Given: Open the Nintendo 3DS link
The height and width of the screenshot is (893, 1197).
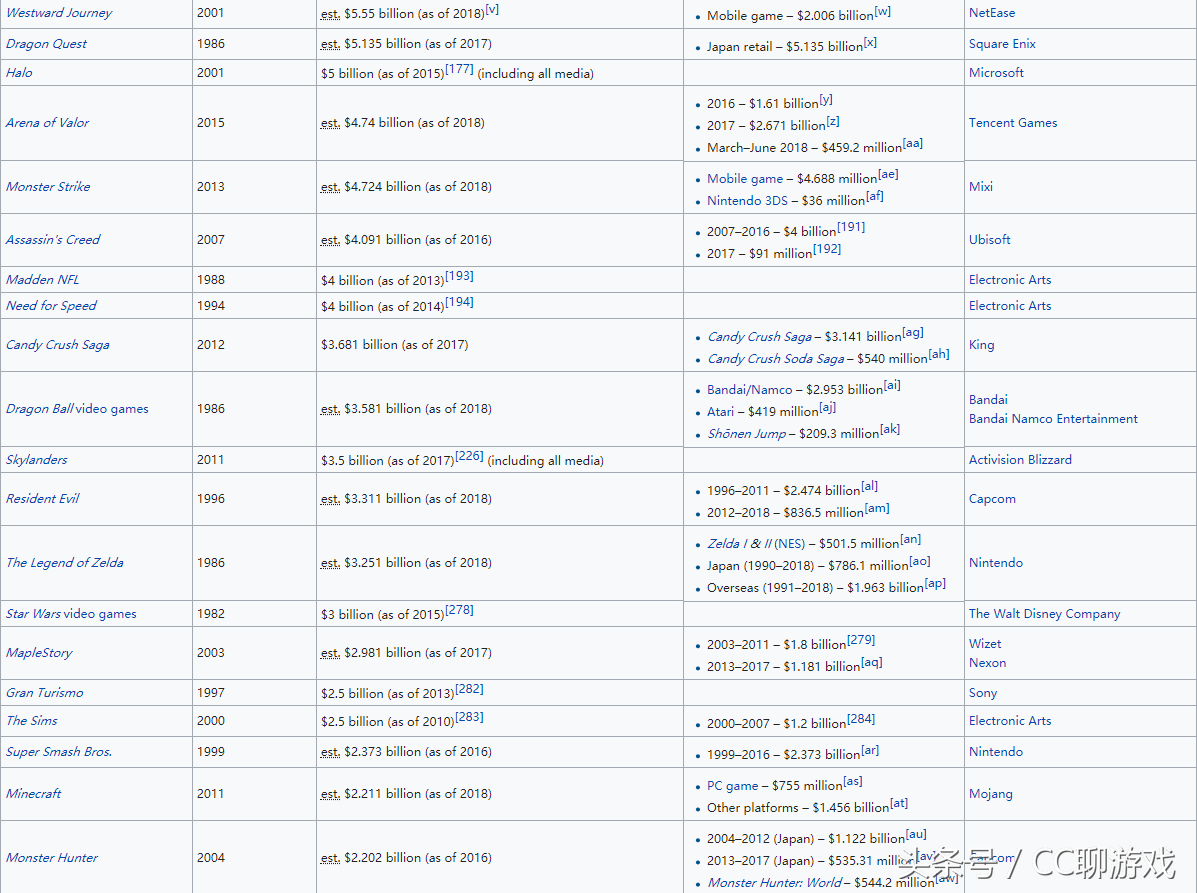Looking at the screenshot, I should point(747,201).
